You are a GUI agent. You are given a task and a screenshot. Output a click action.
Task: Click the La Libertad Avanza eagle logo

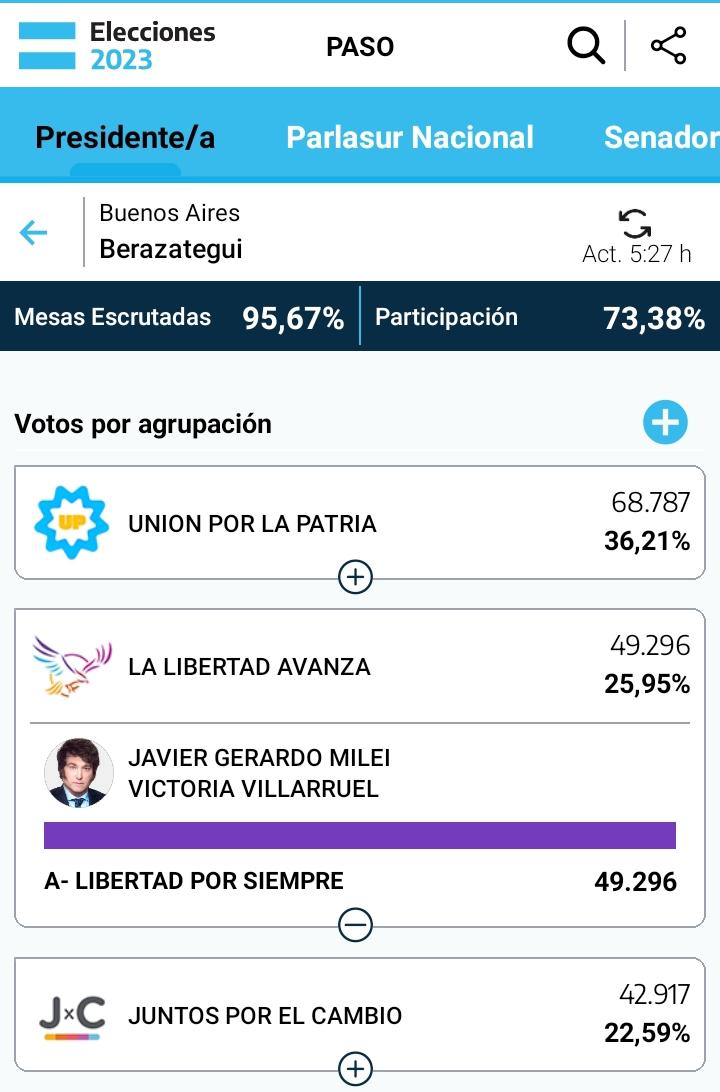(71, 666)
